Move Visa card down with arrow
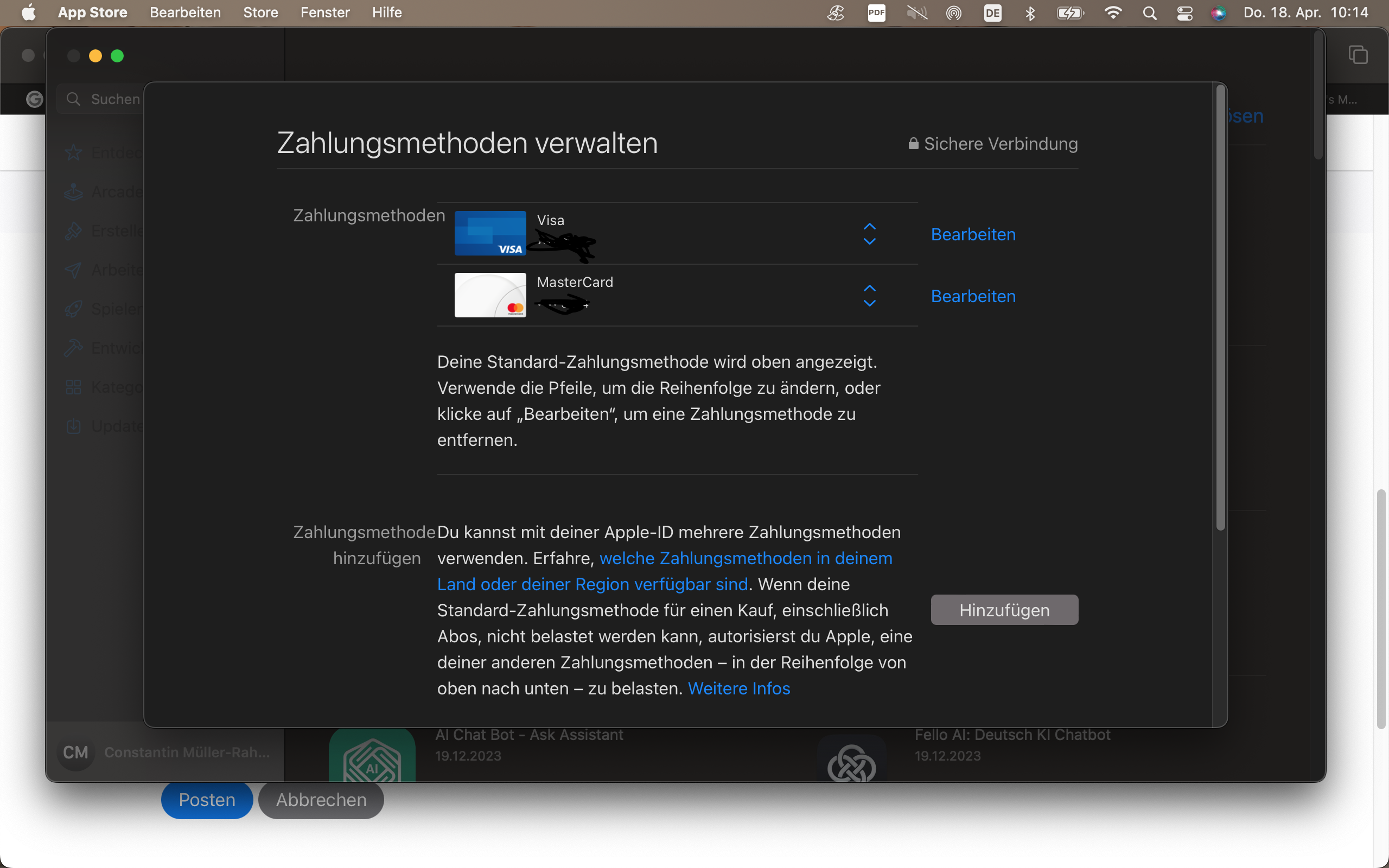Screen dimensions: 1389x868 click(x=870, y=242)
